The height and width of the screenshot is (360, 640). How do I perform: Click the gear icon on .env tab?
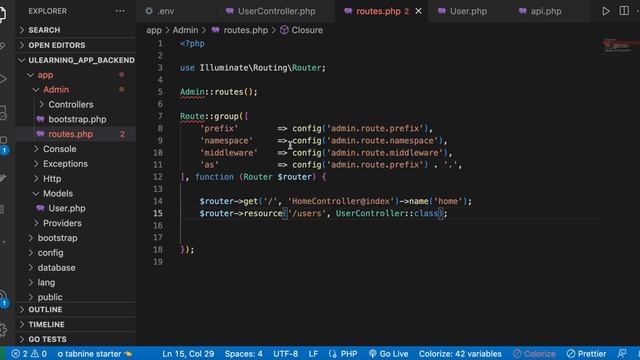coord(149,11)
